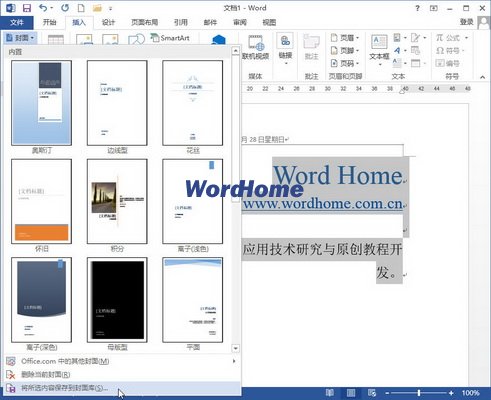Click the WordArt letter A icon
This screenshot has height=400, width=491.
click(397, 51)
